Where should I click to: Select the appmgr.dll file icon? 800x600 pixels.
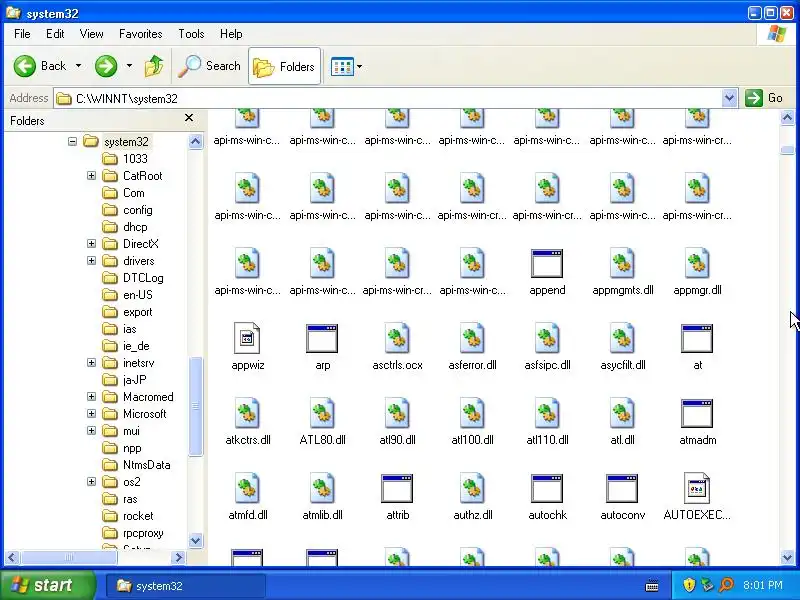697,264
